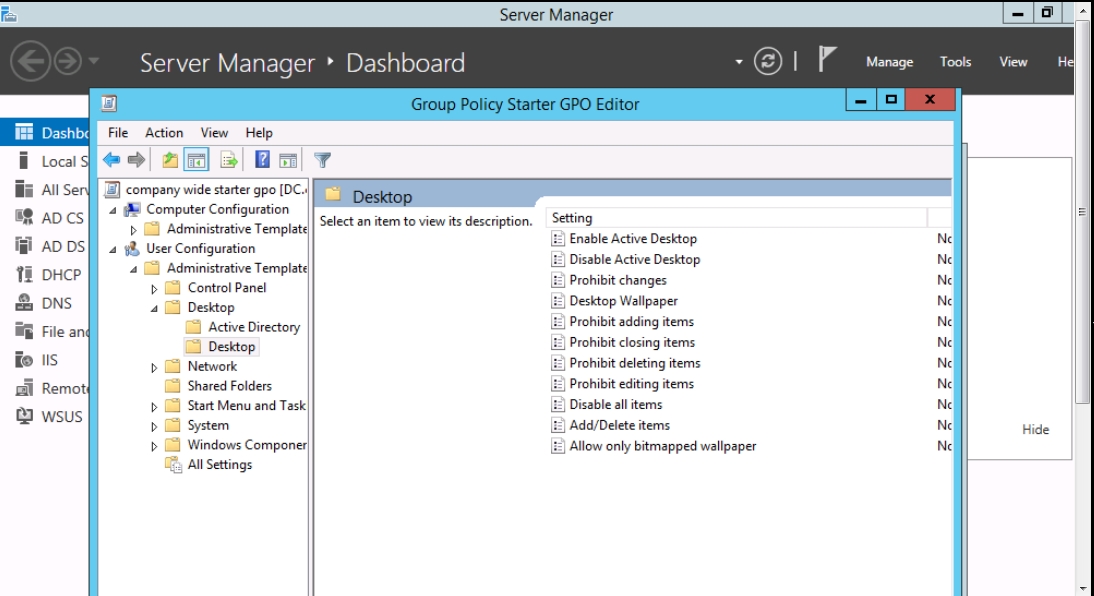Open the Action menu
Viewport: 1094px width, 596px height.
(164, 133)
